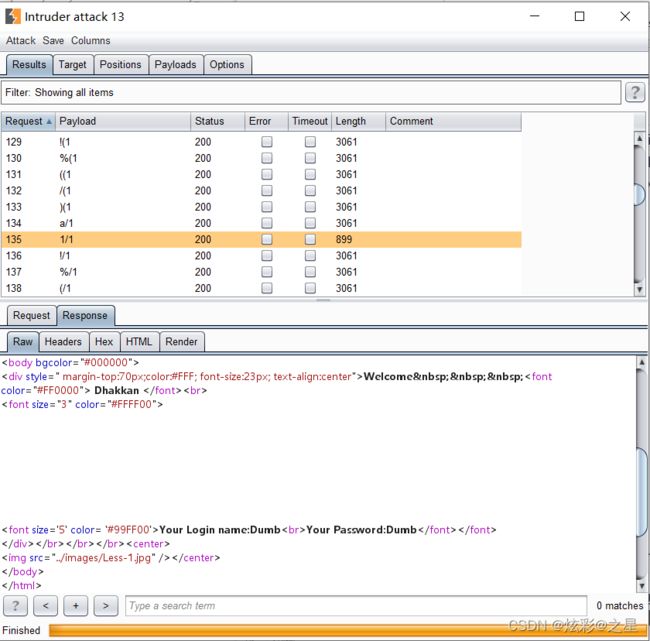Switch to the Target tab
Image resolution: width=650 pixels, height=641 pixels.
pyautogui.click(x=73, y=65)
